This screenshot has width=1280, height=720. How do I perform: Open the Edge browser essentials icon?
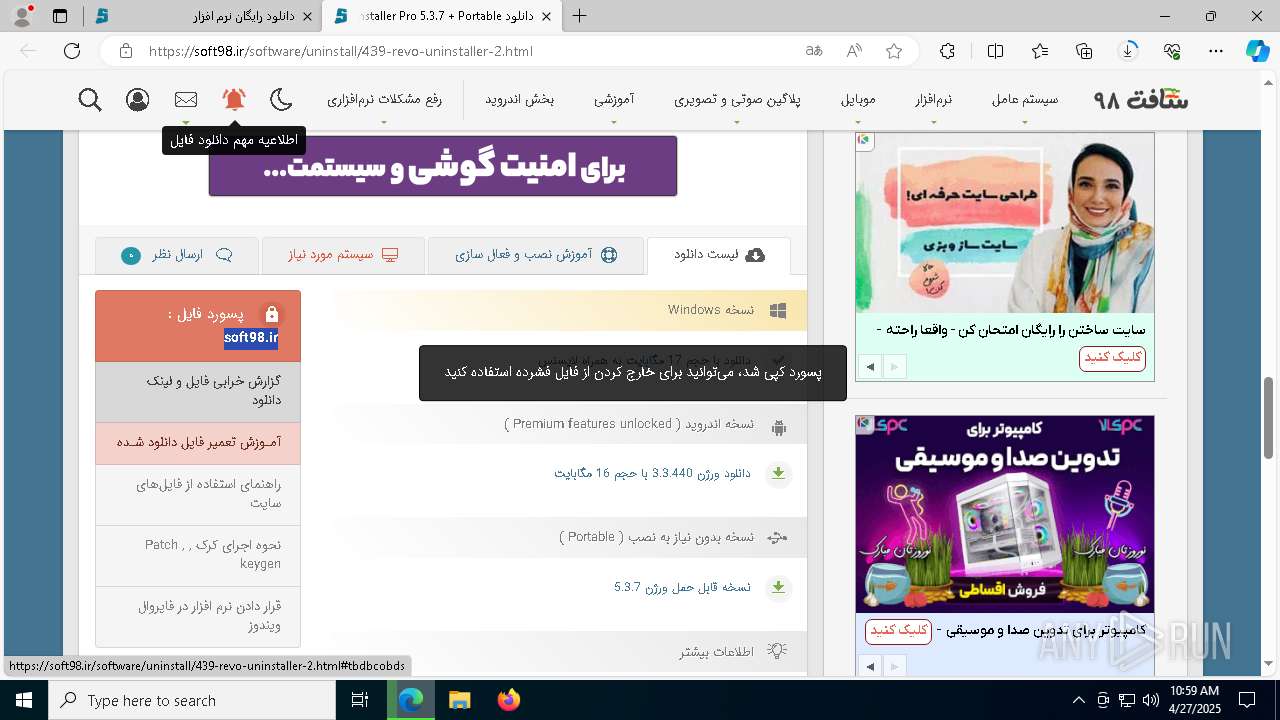1172,51
